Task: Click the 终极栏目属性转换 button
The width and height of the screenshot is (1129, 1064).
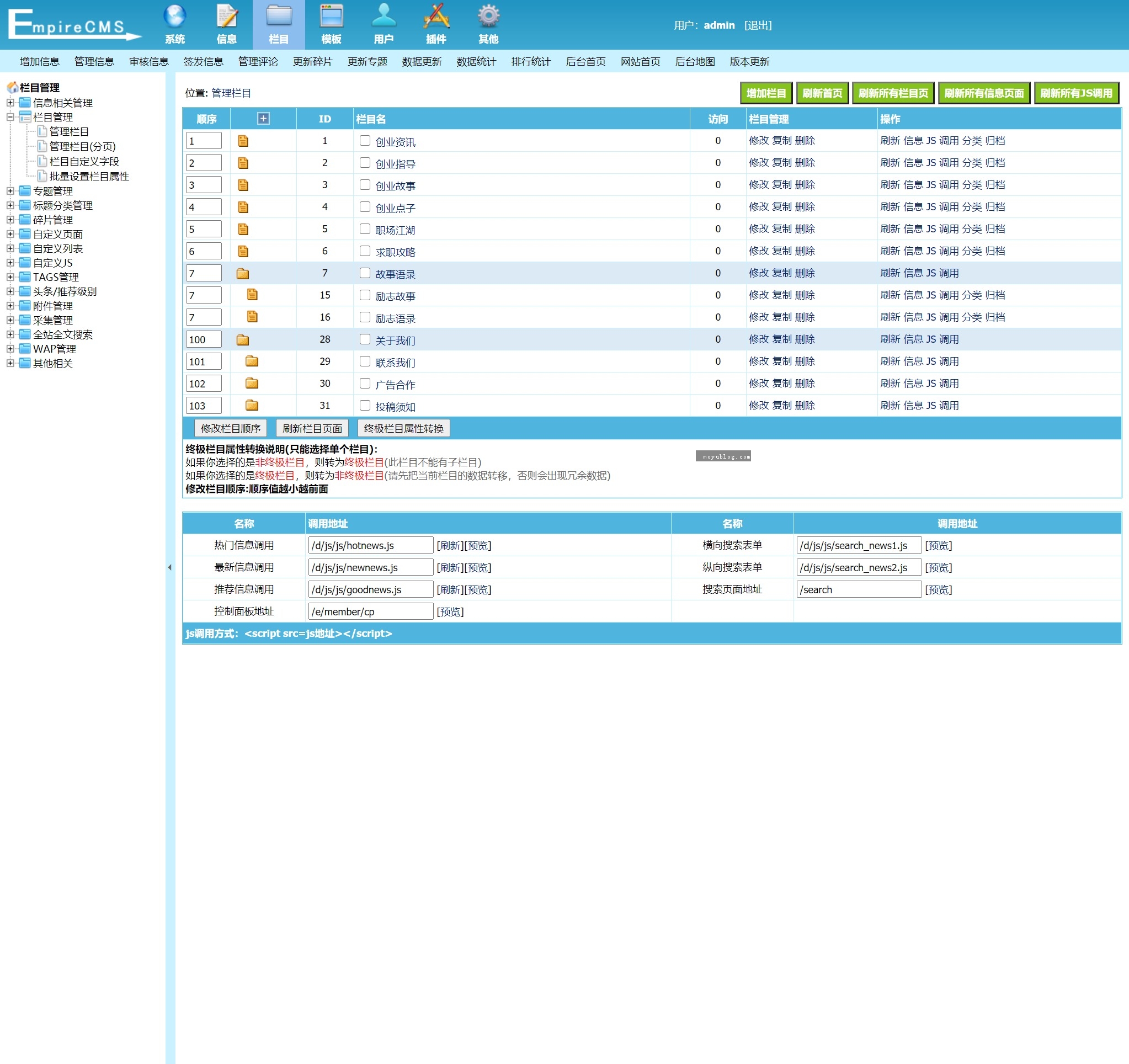Action: click(404, 428)
